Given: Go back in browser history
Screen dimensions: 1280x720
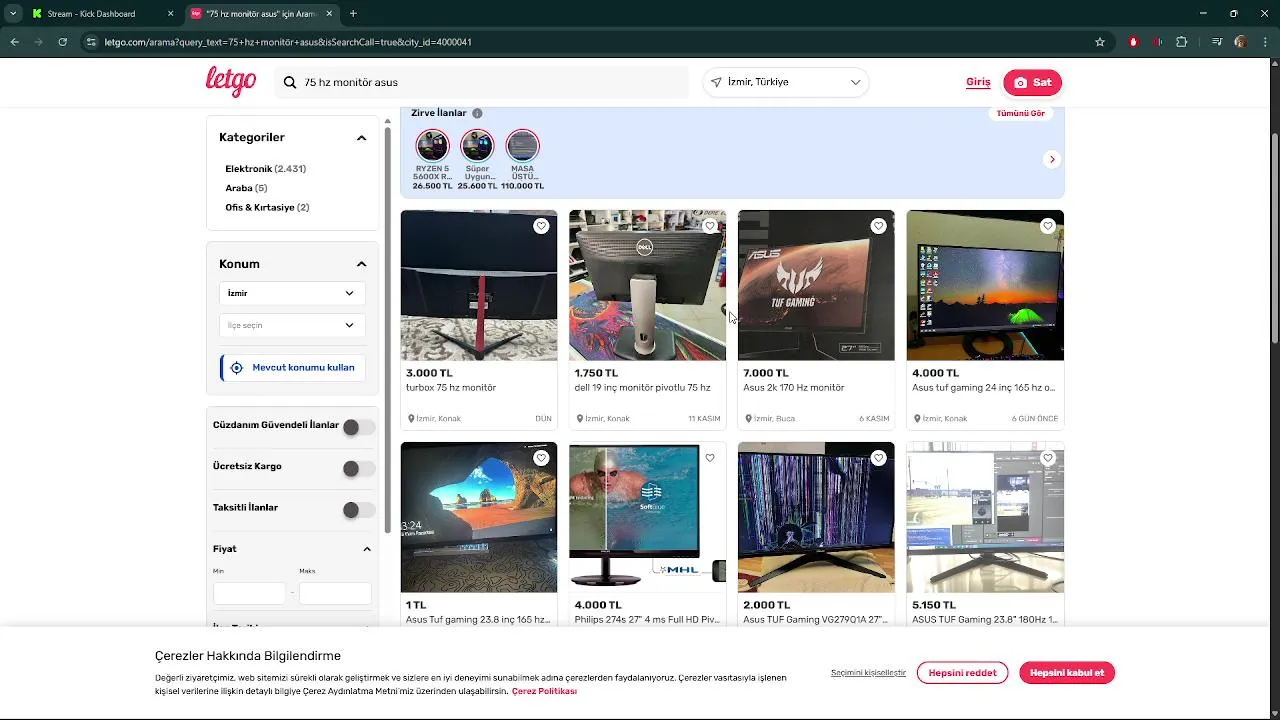Looking at the screenshot, I should pyautogui.click(x=14, y=42).
